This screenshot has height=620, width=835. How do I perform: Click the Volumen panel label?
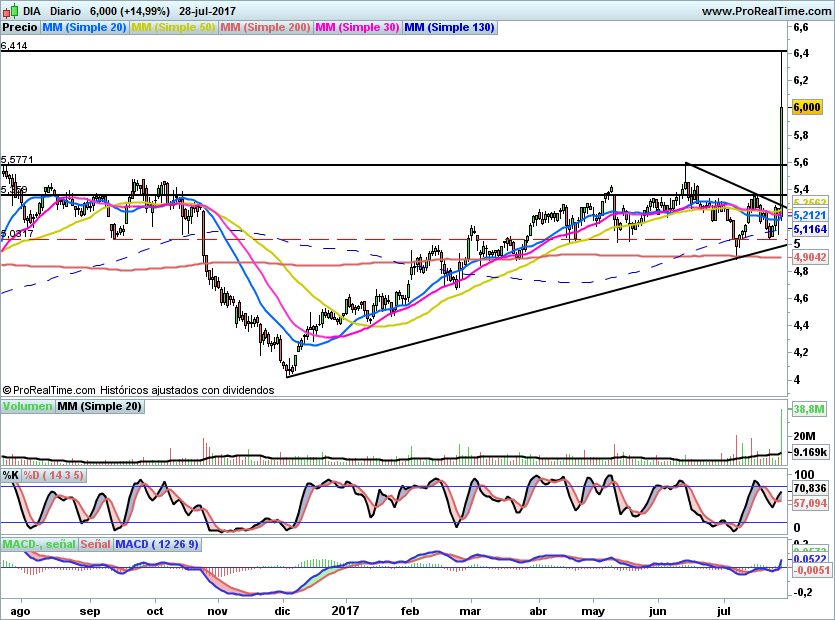click(x=28, y=406)
